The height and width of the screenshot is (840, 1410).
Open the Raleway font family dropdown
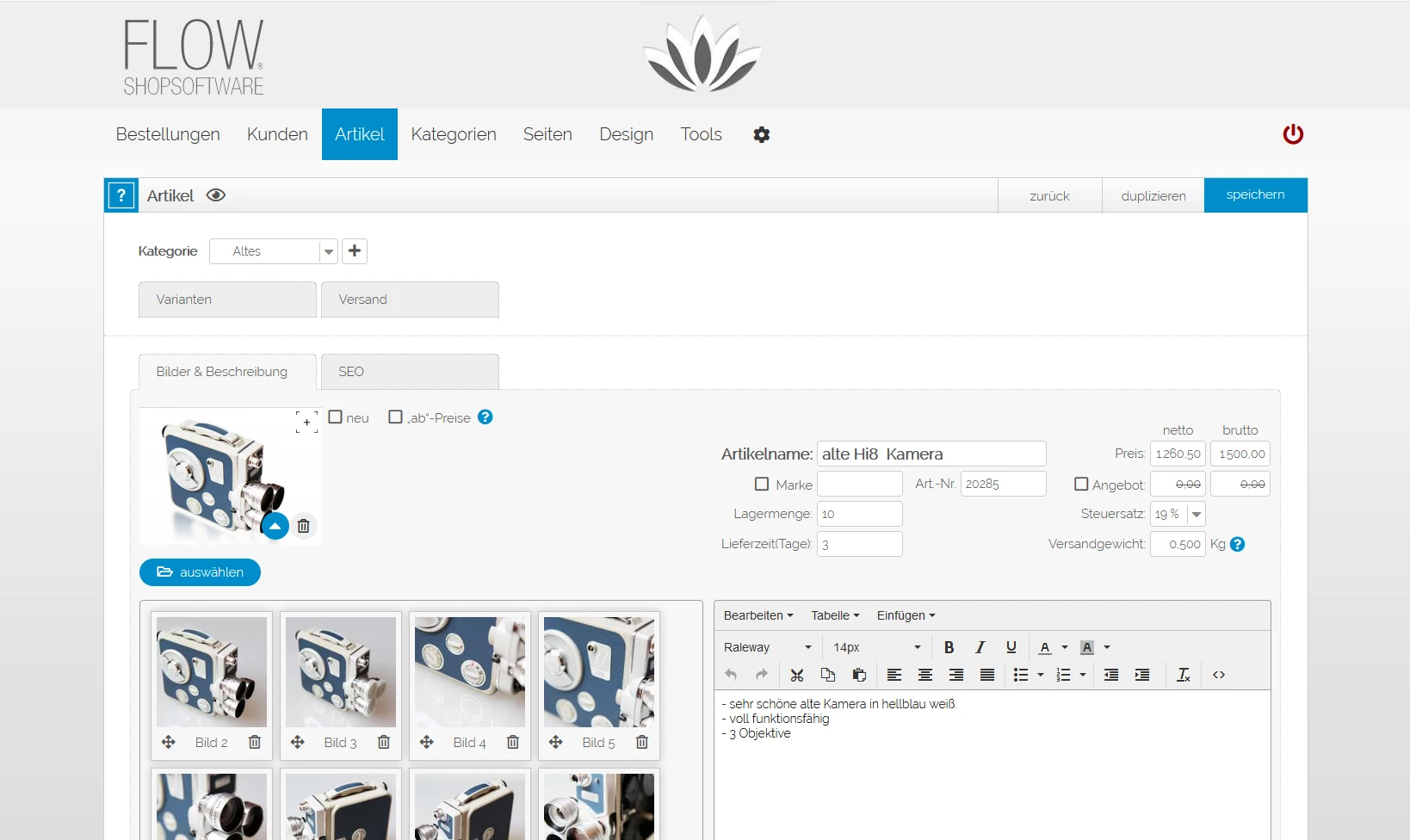point(767,647)
